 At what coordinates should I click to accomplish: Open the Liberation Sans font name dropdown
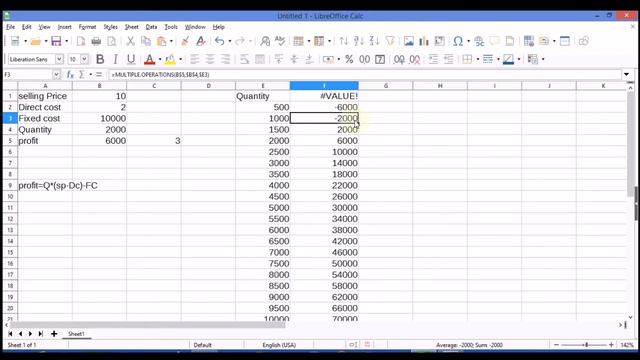(59, 59)
